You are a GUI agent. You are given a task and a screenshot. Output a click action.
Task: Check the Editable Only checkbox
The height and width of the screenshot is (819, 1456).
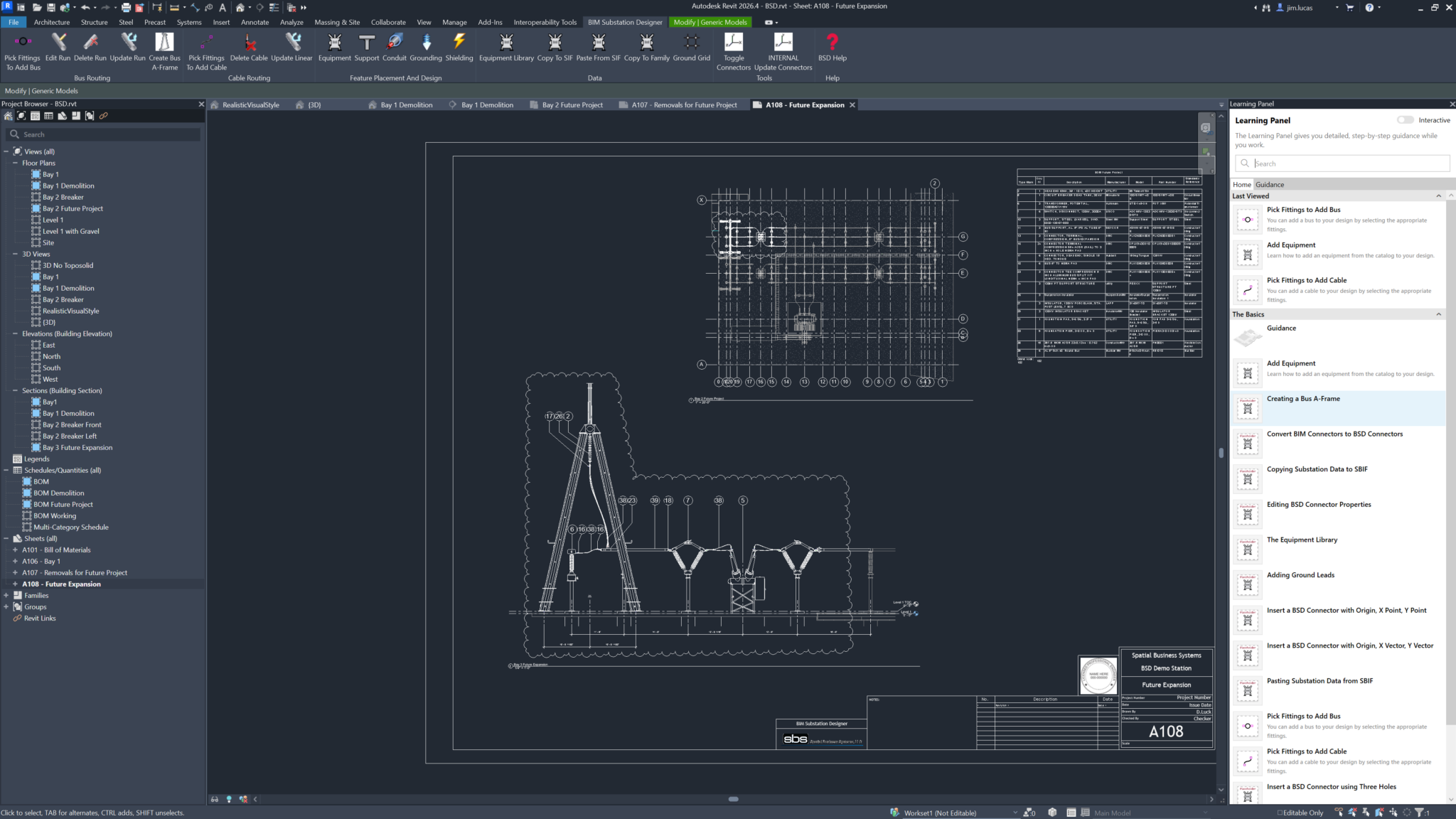[1280, 813]
